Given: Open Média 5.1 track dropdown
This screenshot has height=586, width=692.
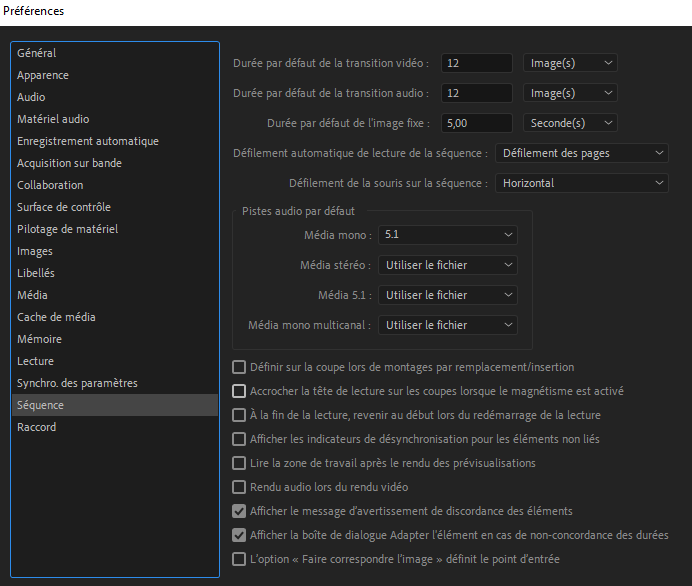Looking at the screenshot, I should coord(448,295).
